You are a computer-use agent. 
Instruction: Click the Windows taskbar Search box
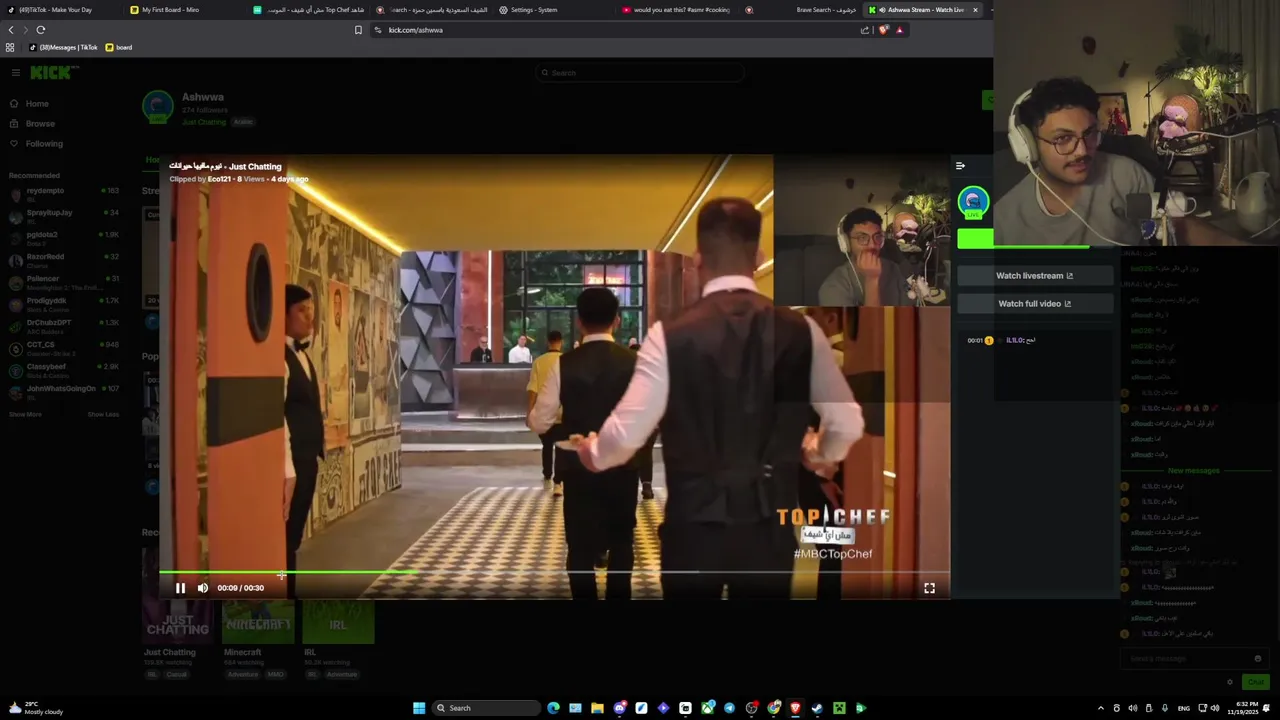pos(486,708)
